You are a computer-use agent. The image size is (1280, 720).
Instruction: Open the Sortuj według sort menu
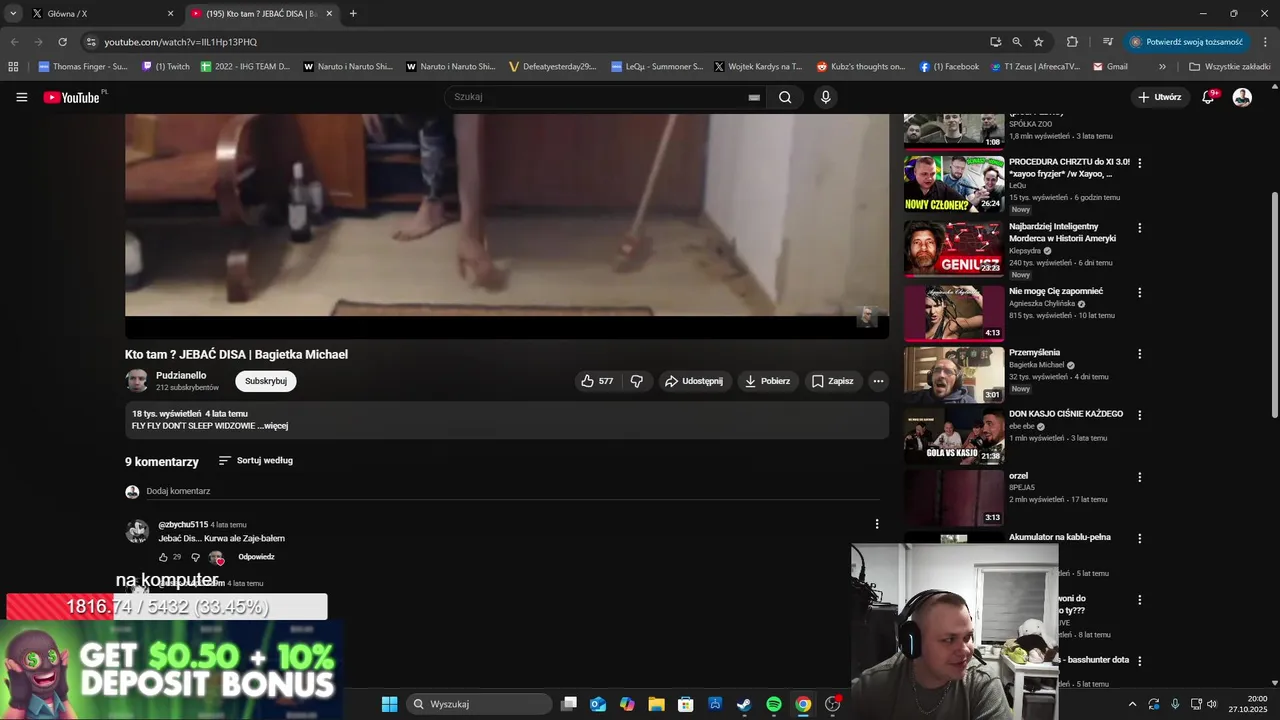[255, 461]
